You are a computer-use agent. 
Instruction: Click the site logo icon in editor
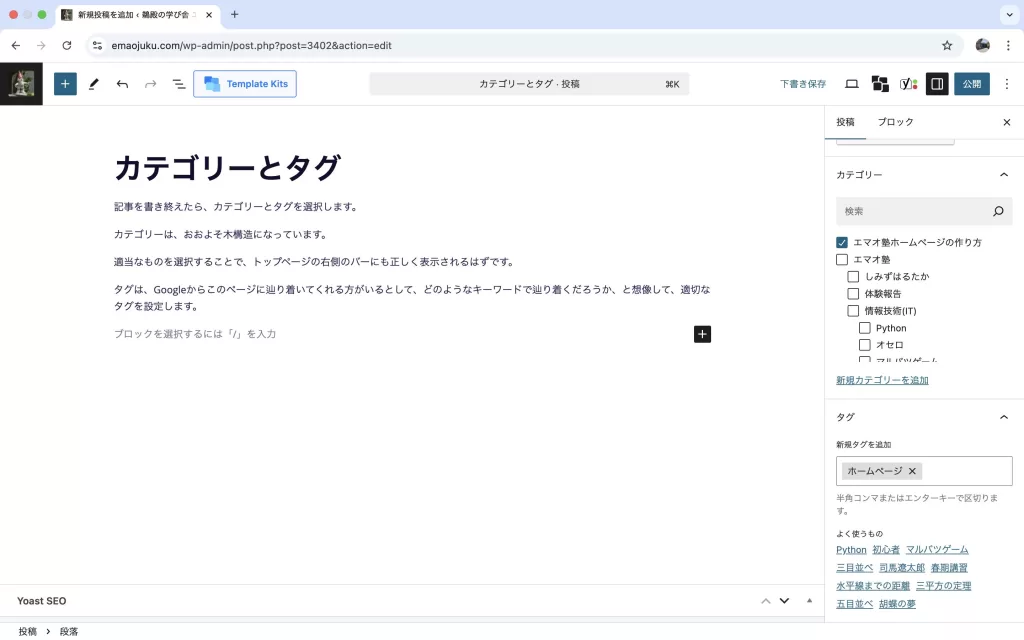coord(21,84)
